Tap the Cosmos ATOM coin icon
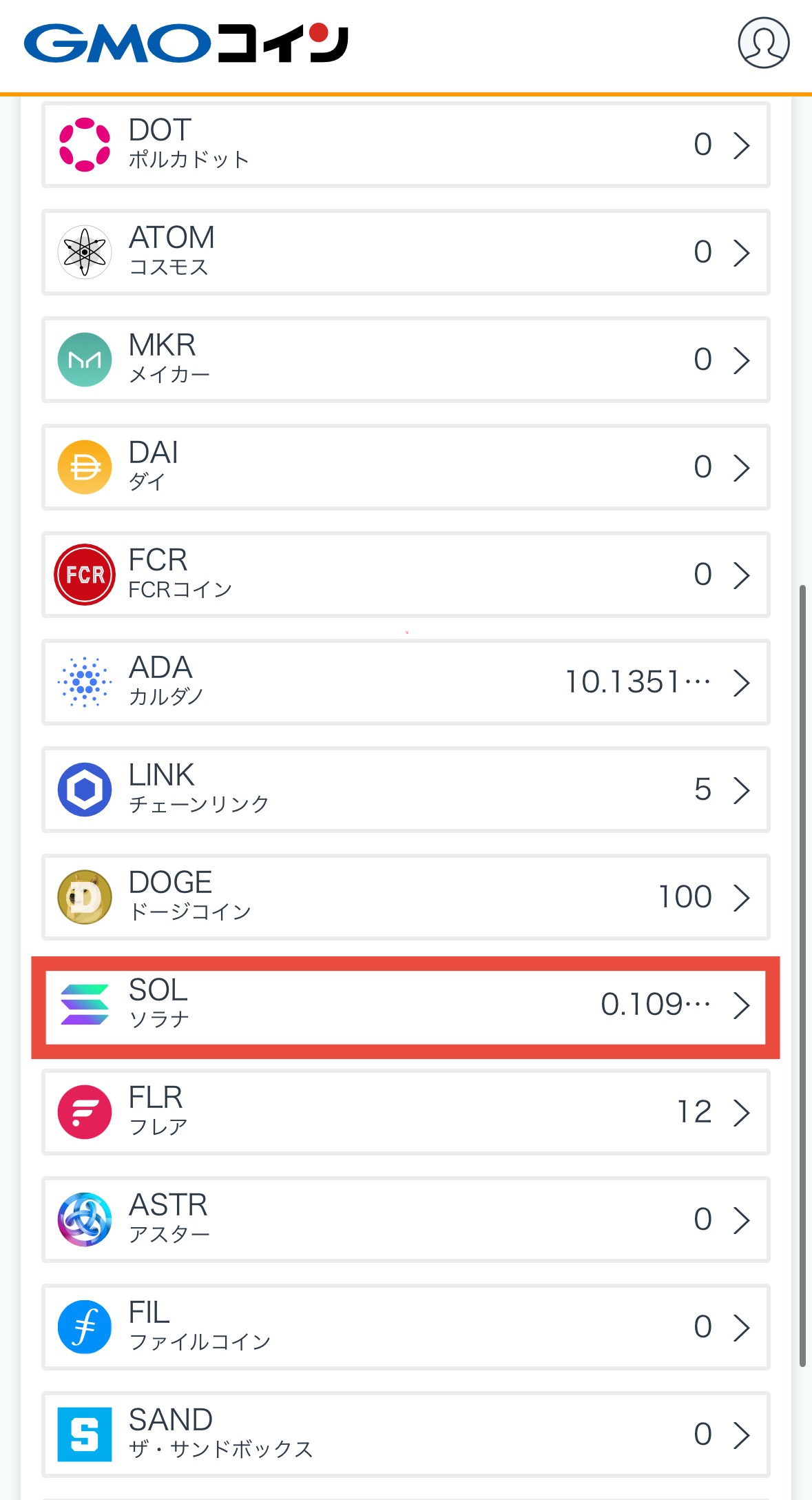 85,252
